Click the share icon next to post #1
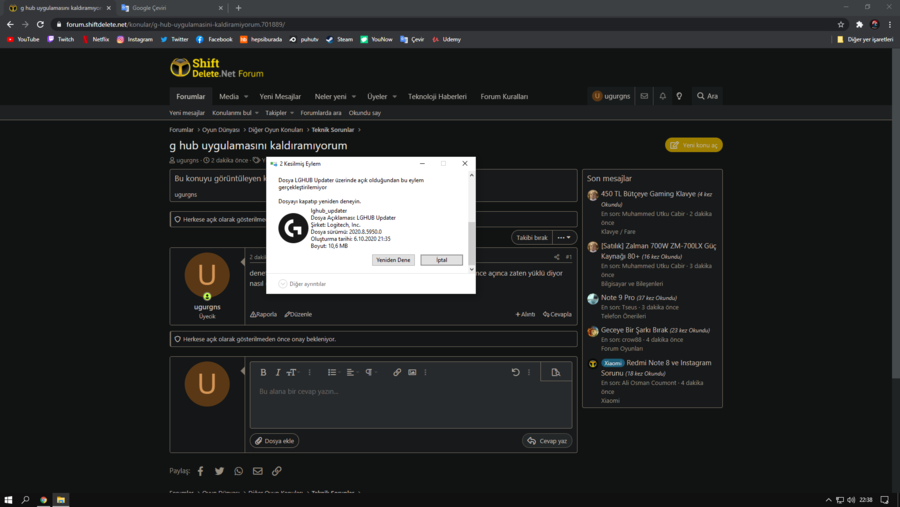900x507 pixels. coord(556,257)
